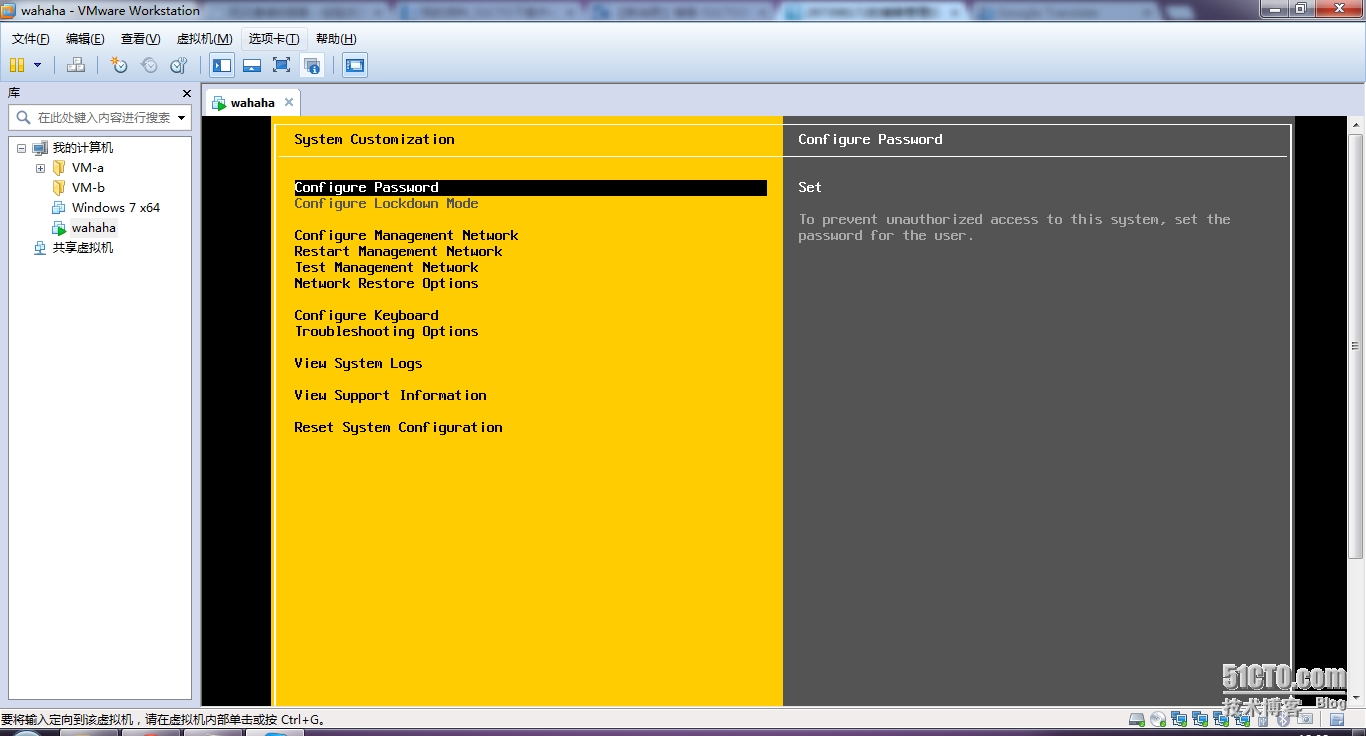
Task: Open the snapshot manager wrench-clock icon
Action: (x=179, y=65)
